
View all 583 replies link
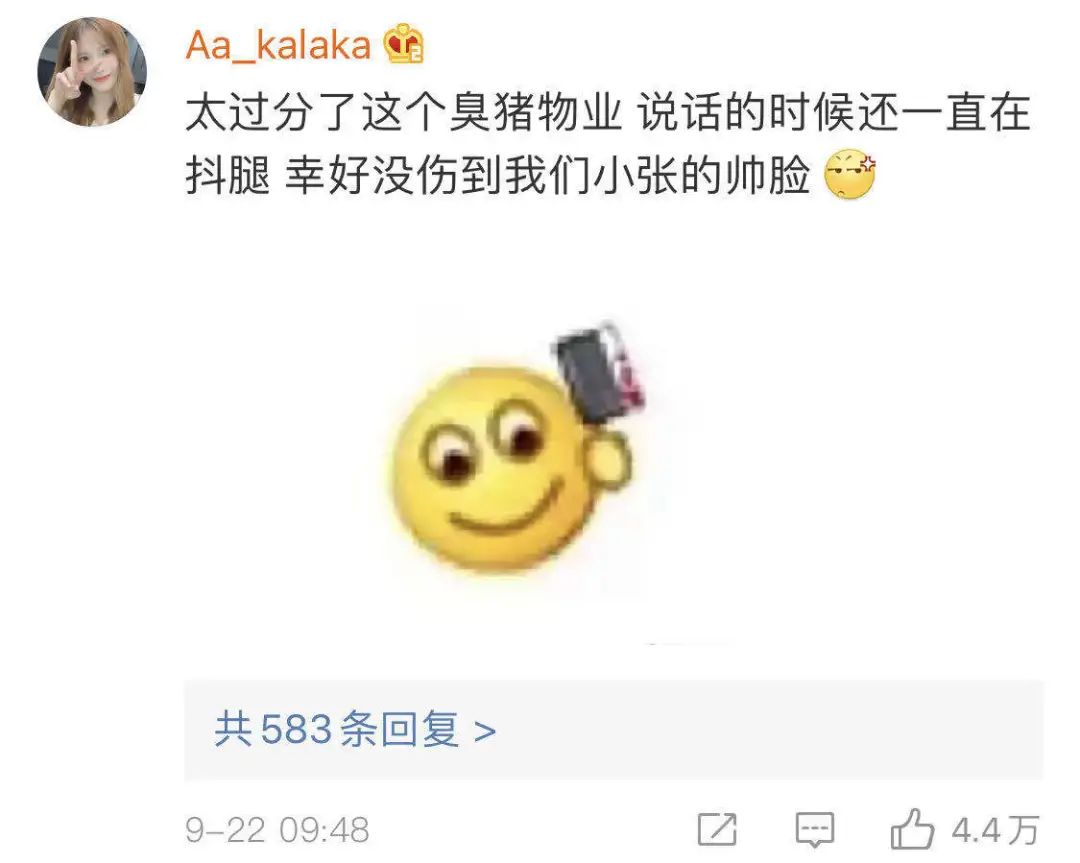click(355, 729)
